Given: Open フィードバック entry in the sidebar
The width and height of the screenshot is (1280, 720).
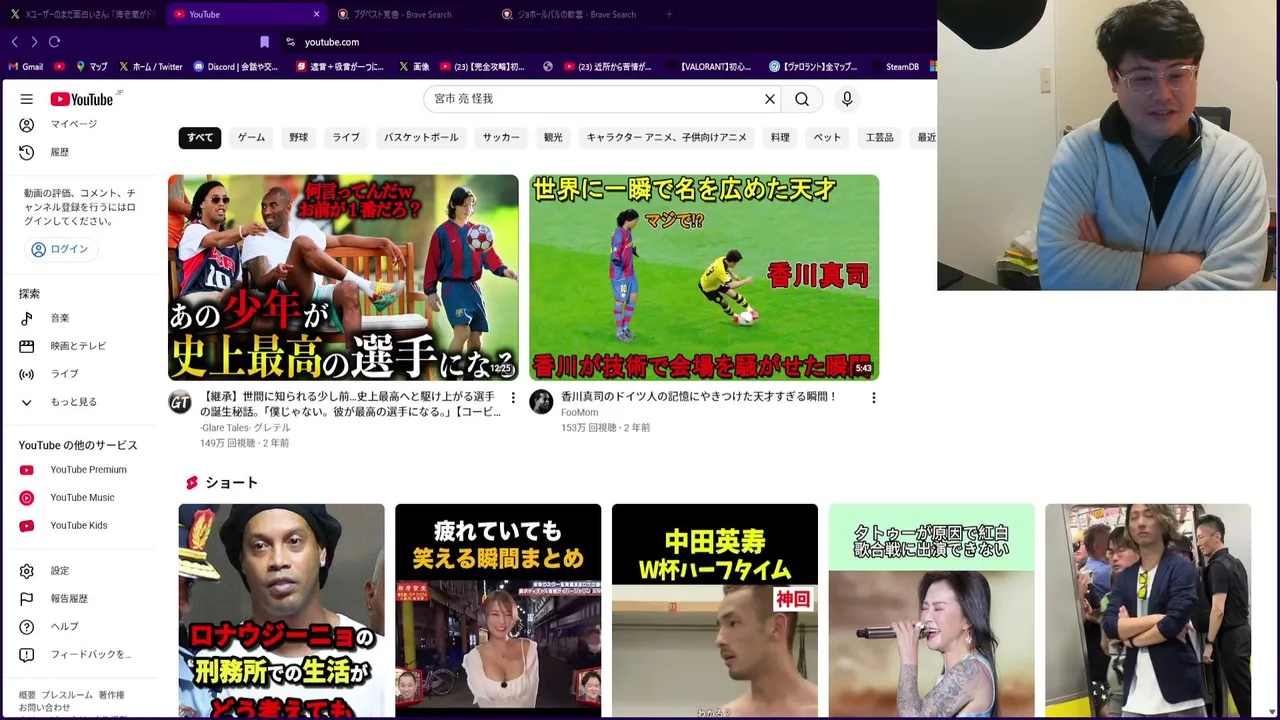Looking at the screenshot, I should (x=90, y=655).
